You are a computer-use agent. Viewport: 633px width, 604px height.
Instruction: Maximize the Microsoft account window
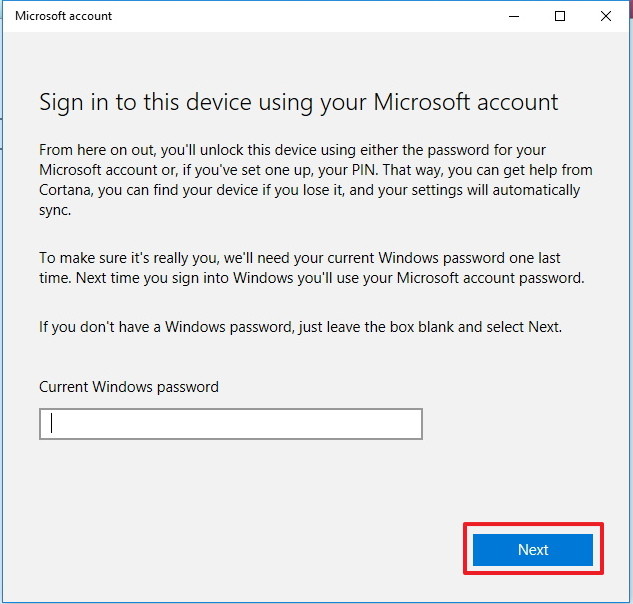560,16
